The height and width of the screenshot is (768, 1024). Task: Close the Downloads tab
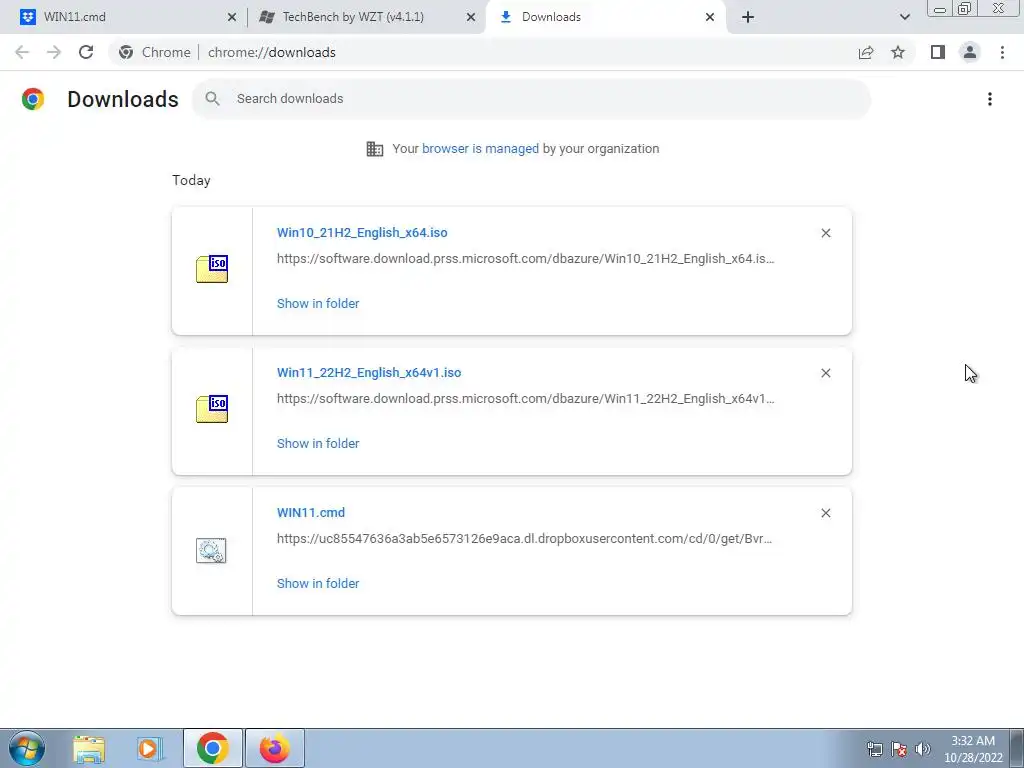click(x=710, y=17)
